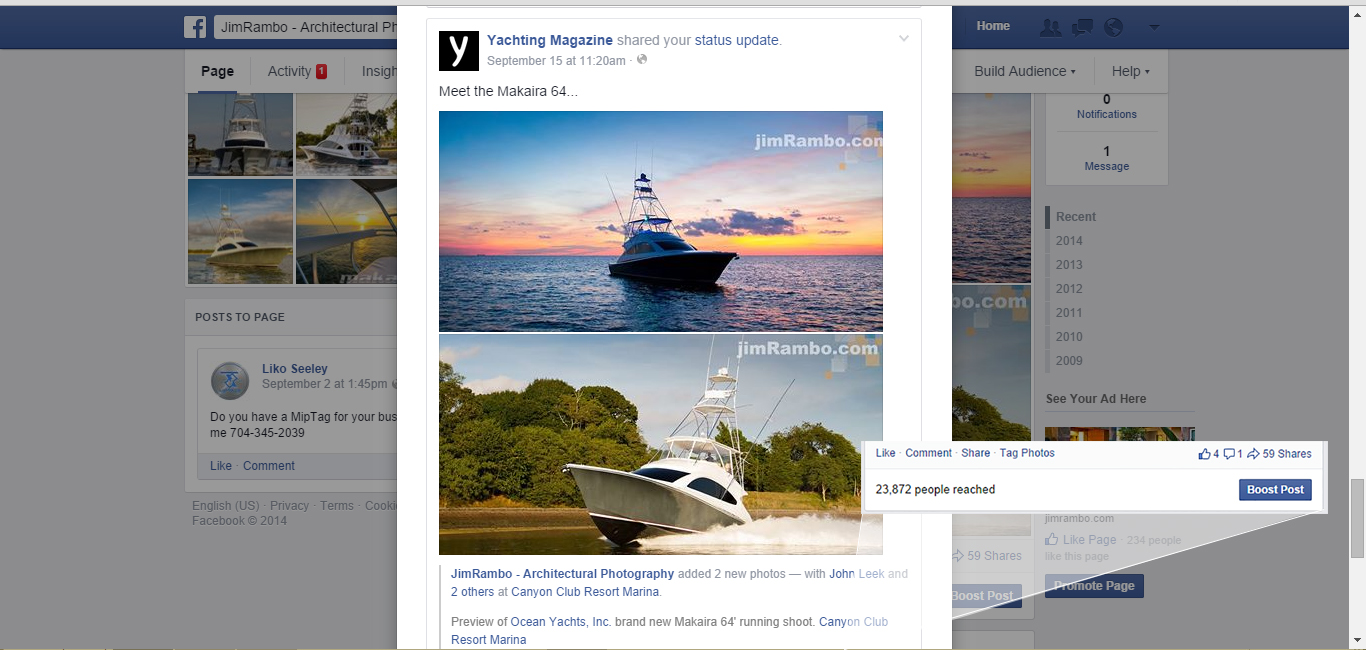The width and height of the screenshot is (1366, 650).
Task: Open the messages icon in top bar
Action: click(1082, 27)
